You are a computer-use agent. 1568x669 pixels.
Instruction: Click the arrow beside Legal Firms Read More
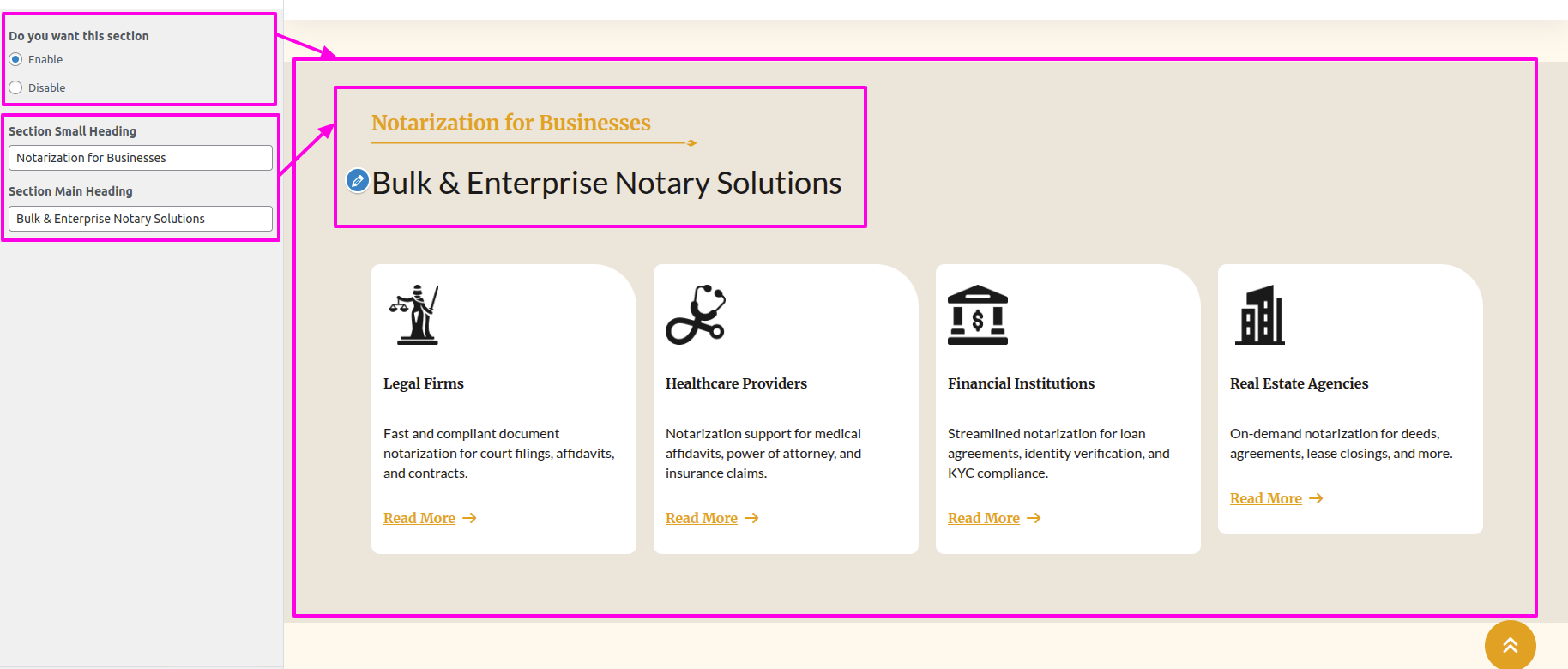(469, 518)
